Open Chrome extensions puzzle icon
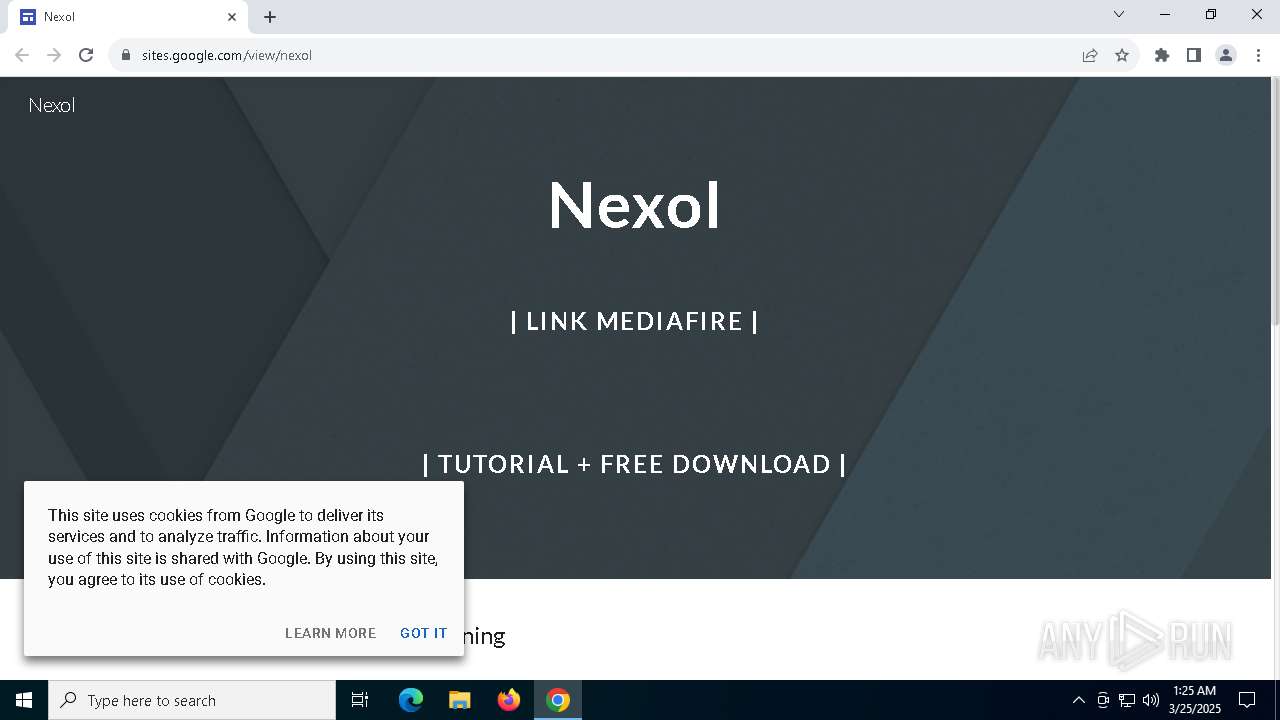Viewport: 1280px width, 720px height. point(1162,55)
